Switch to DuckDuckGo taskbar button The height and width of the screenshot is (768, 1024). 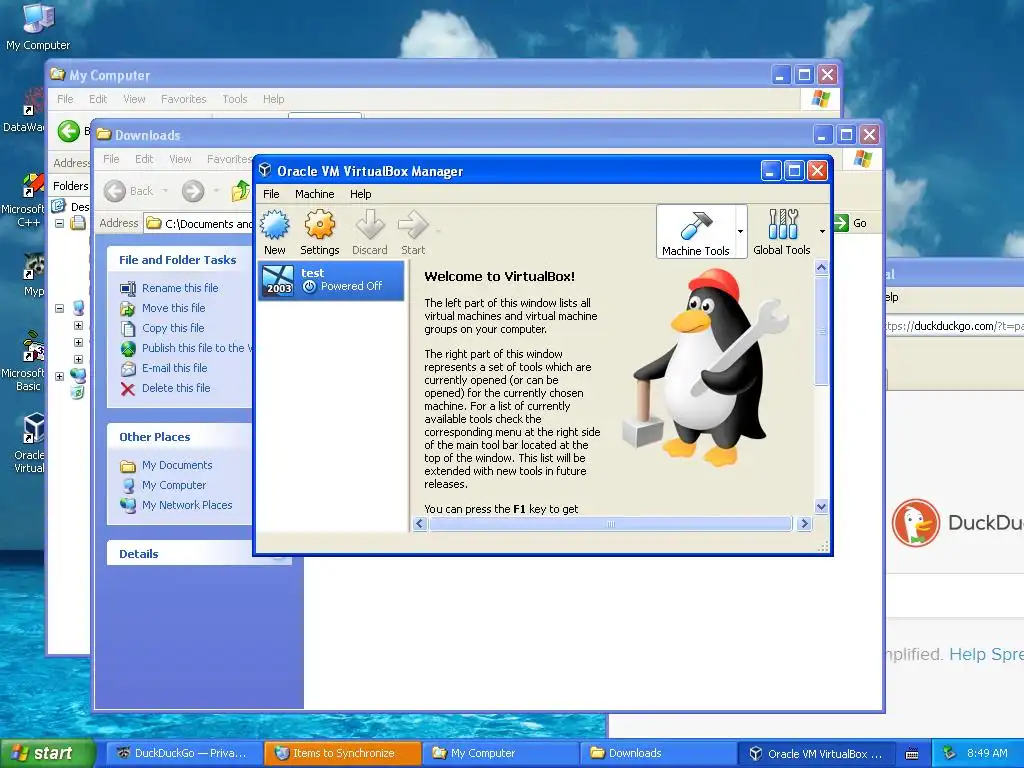coord(184,753)
